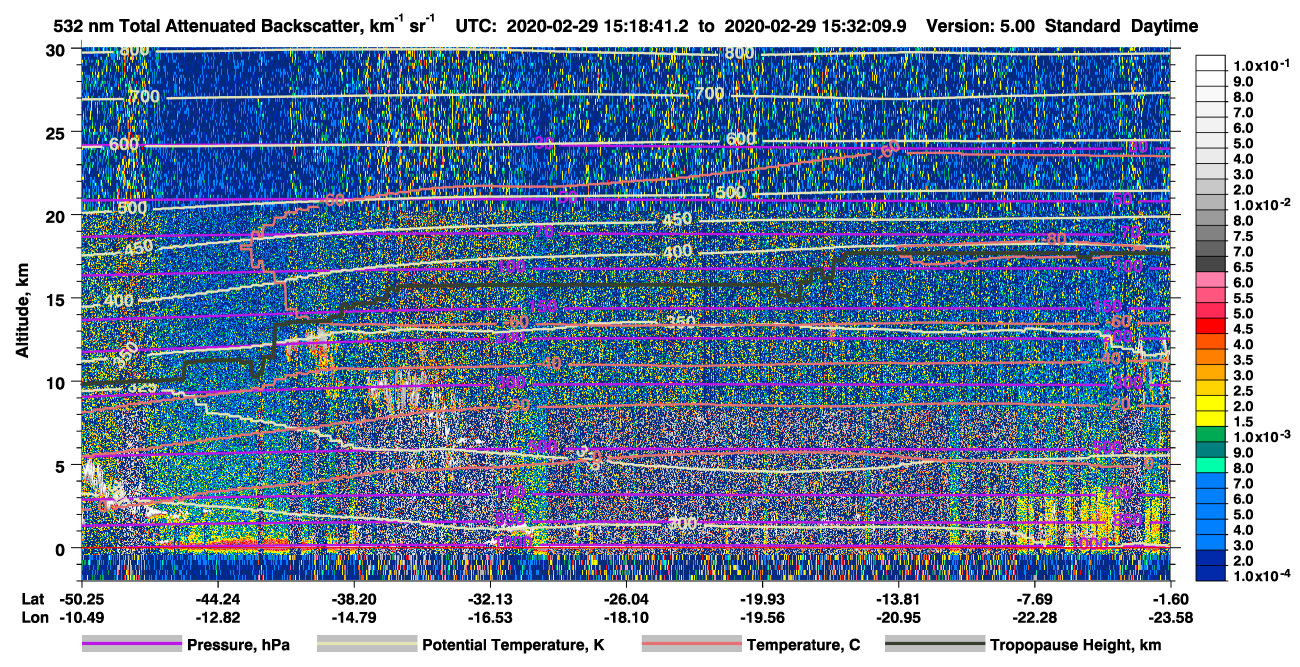Click the latitude value '-38.20'
This screenshot has width=1300, height=667.
coord(354,598)
